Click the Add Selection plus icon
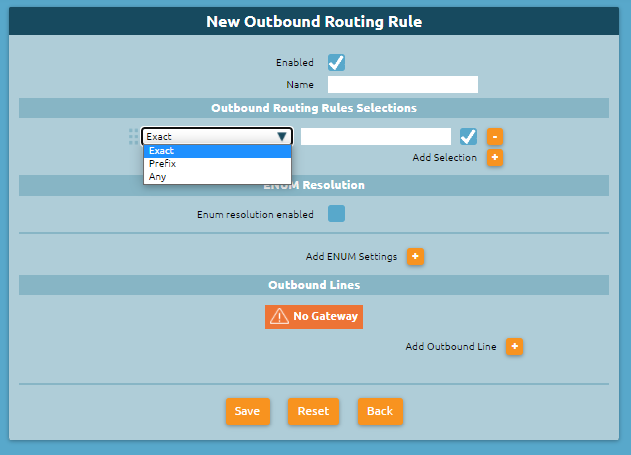Image resolution: width=631 pixels, height=455 pixels. coord(495,157)
